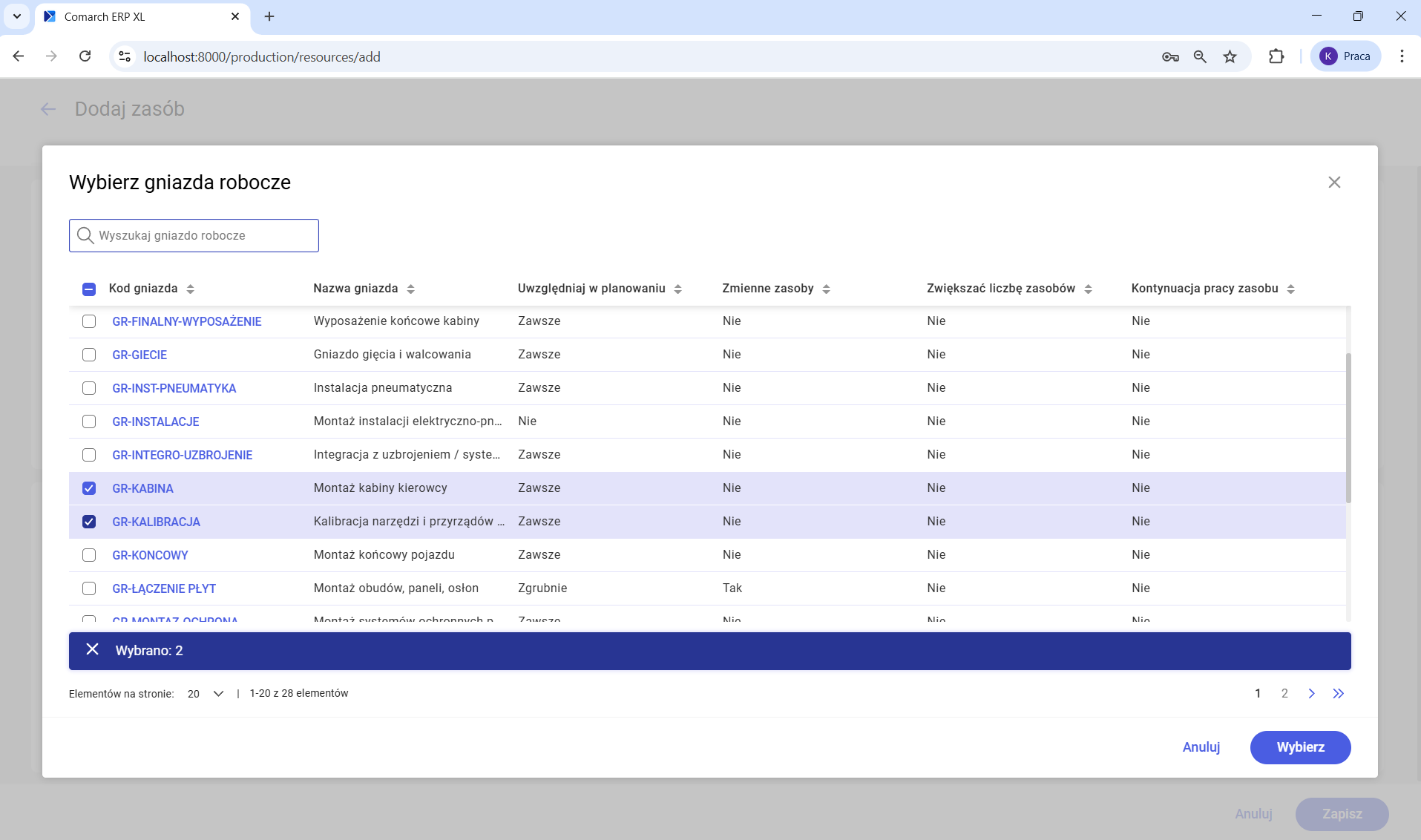Sort by Kod gniazda column arrows

click(x=191, y=289)
